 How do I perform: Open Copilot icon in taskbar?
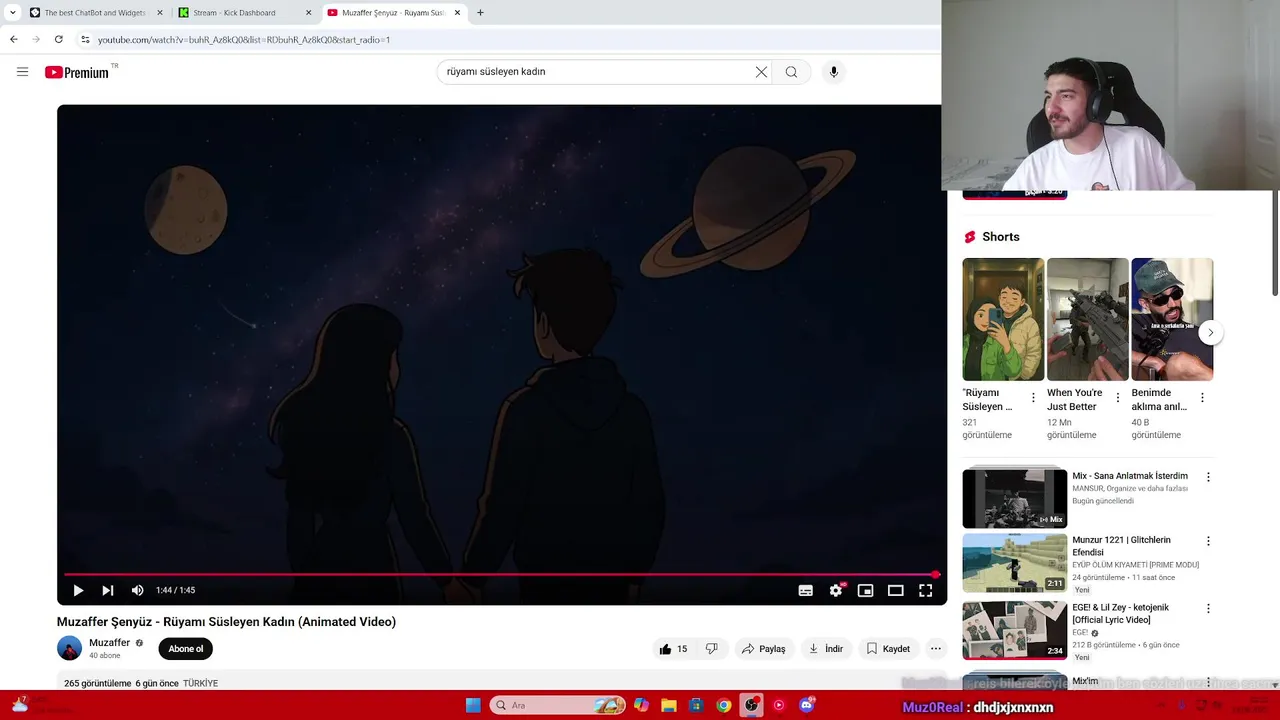click(x=641, y=705)
